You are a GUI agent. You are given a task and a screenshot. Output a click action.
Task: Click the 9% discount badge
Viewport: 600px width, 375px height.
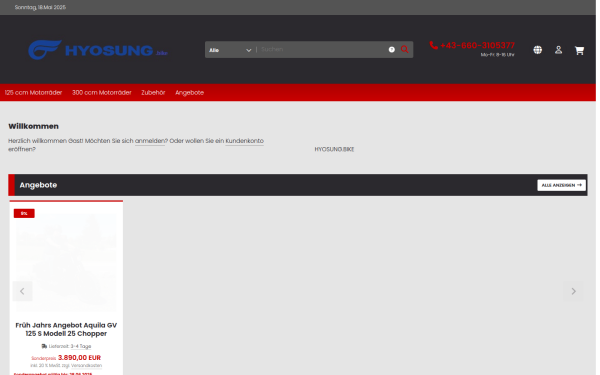click(24, 213)
